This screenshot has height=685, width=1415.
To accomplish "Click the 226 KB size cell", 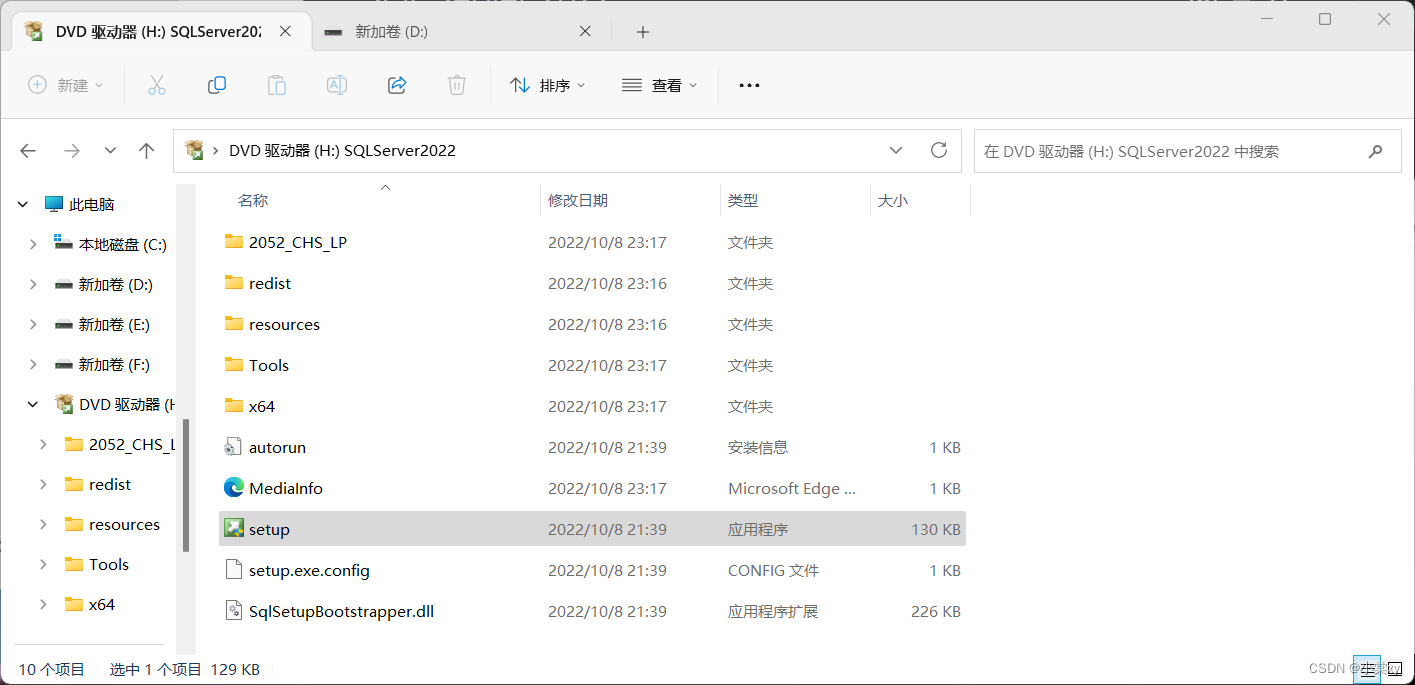I will (x=936, y=611).
